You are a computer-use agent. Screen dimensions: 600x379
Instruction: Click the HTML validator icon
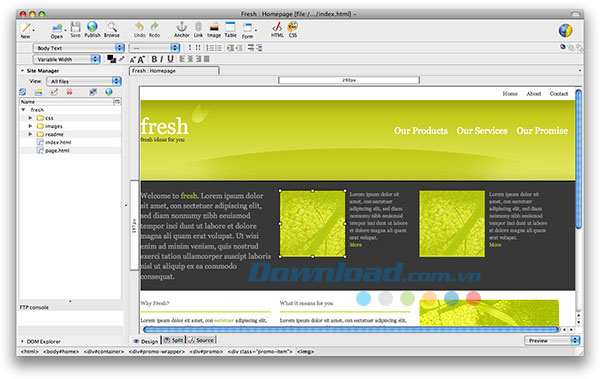277,27
